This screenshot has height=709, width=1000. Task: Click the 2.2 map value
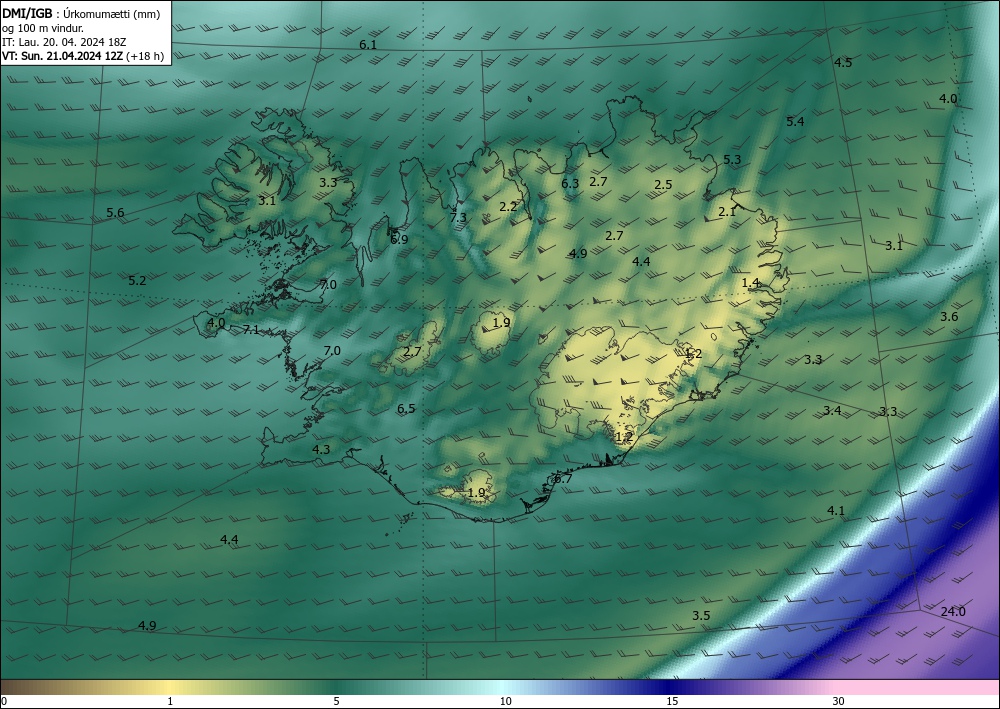pyautogui.click(x=508, y=207)
